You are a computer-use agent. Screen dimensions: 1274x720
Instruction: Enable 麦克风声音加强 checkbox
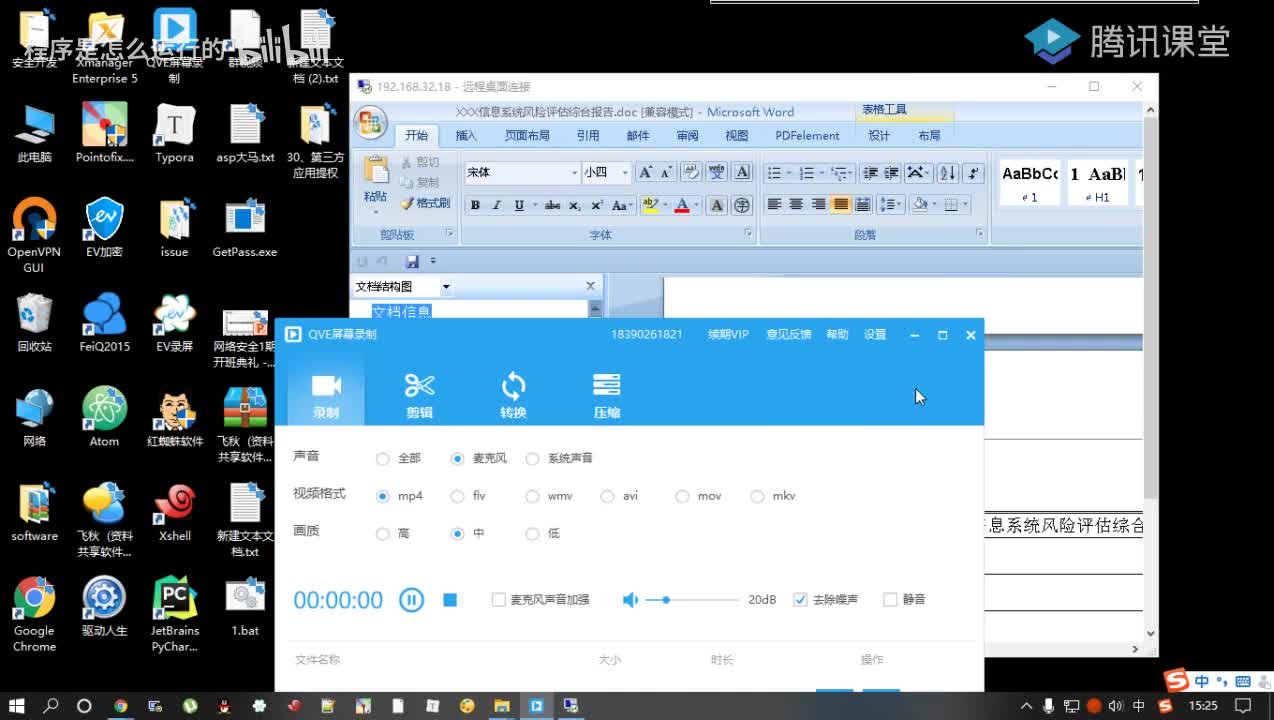499,600
